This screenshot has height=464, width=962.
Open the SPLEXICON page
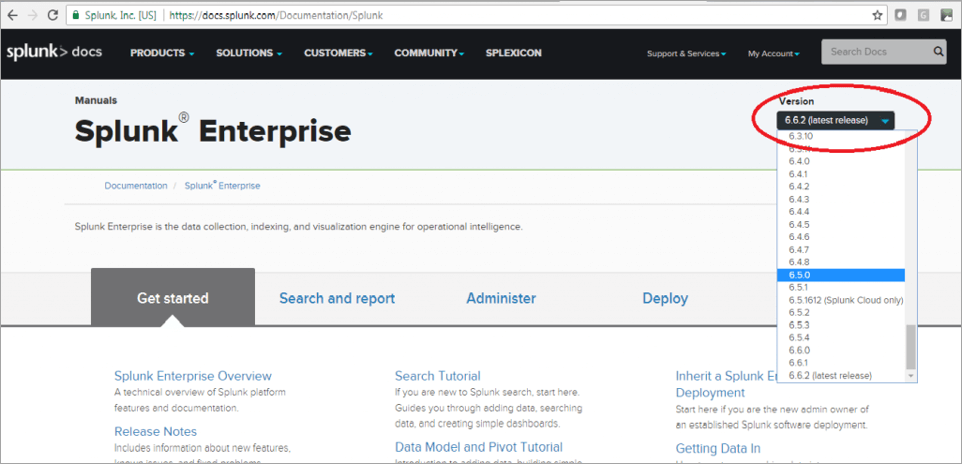click(x=514, y=53)
